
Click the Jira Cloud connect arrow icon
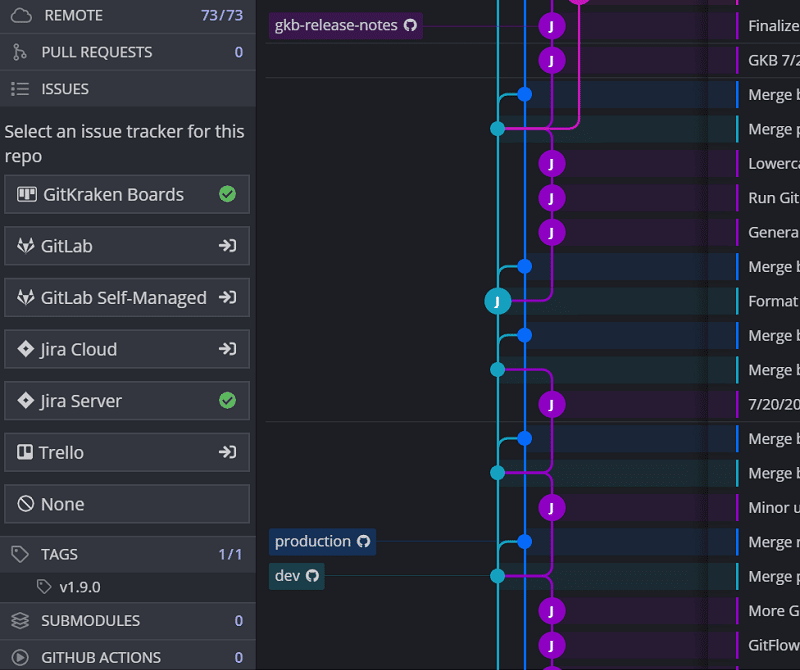[228, 349]
